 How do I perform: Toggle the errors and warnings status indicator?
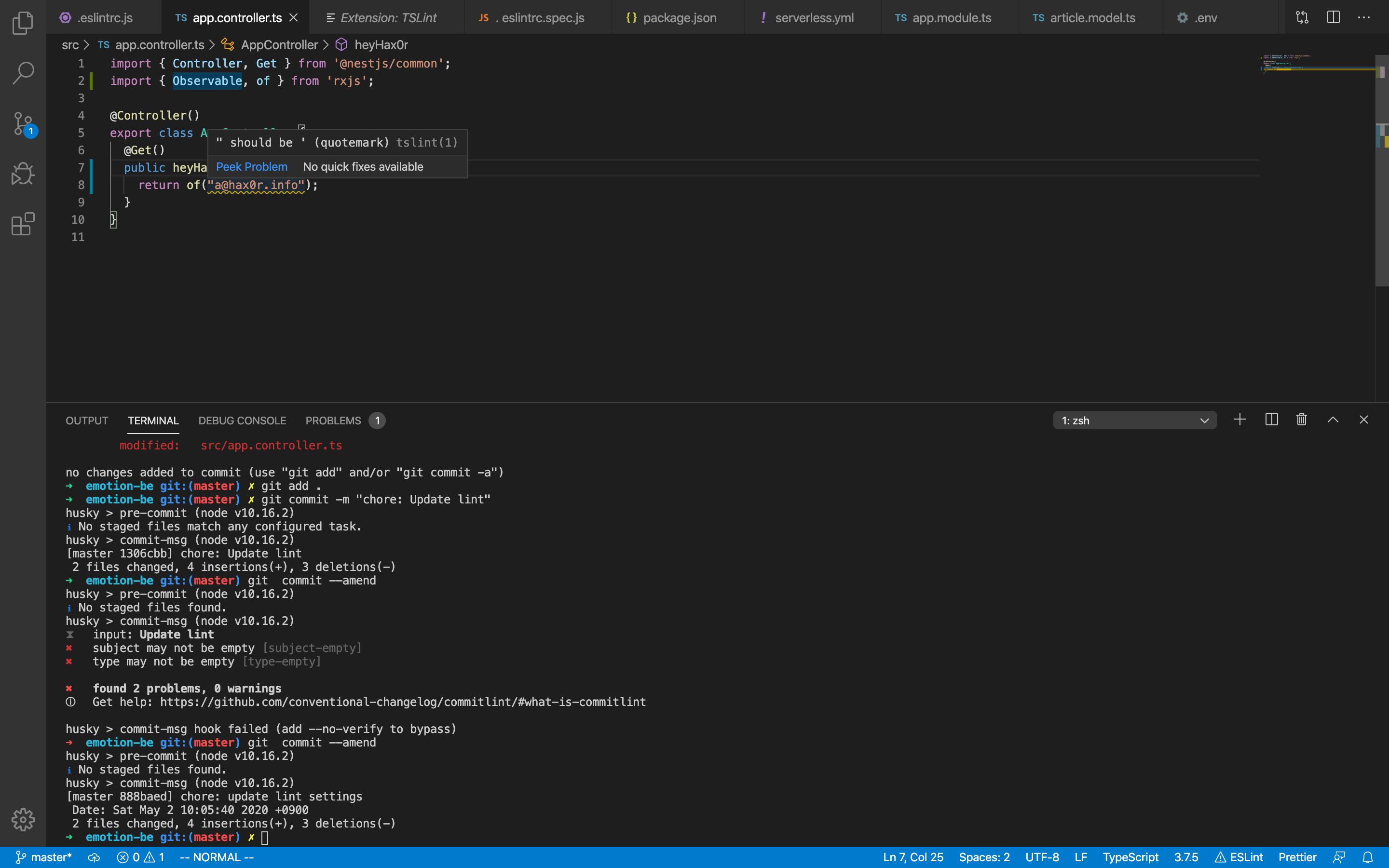point(141,857)
